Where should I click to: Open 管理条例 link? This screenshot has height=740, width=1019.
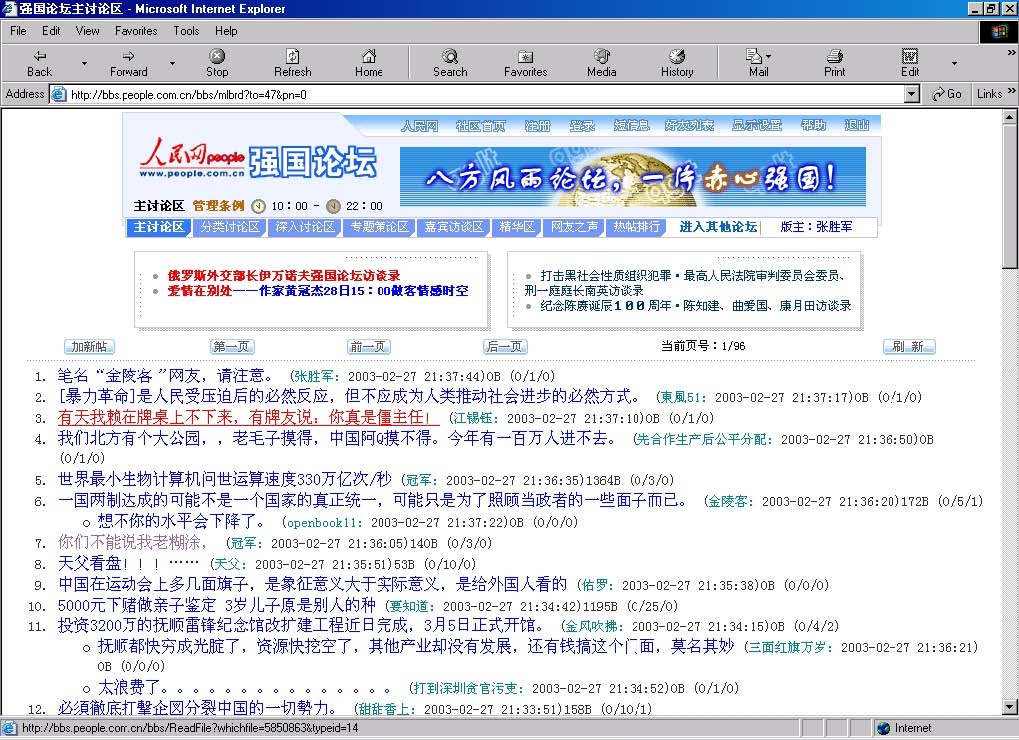point(218,206)
